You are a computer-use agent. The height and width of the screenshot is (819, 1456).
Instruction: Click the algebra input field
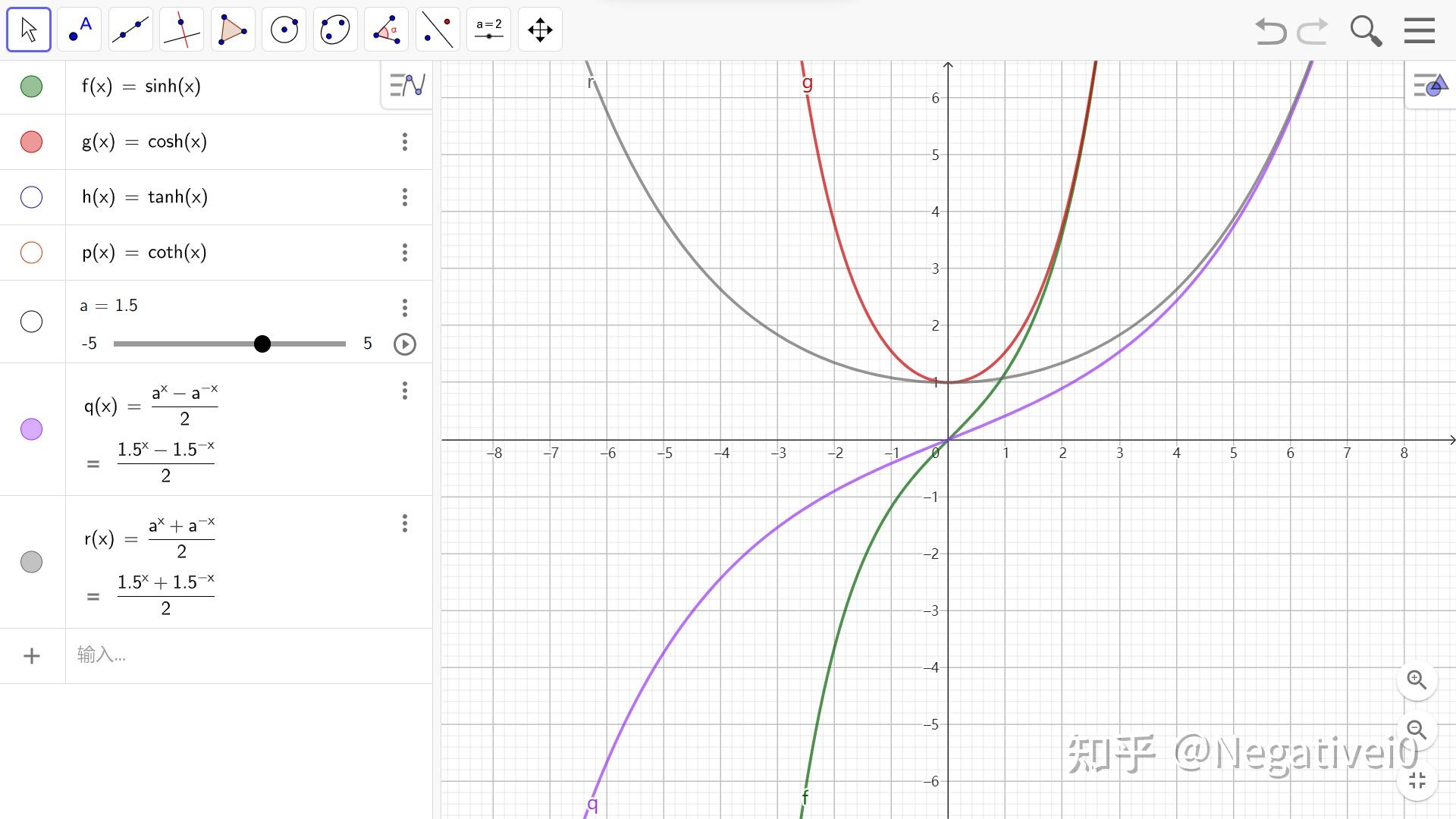coord(227,655)
